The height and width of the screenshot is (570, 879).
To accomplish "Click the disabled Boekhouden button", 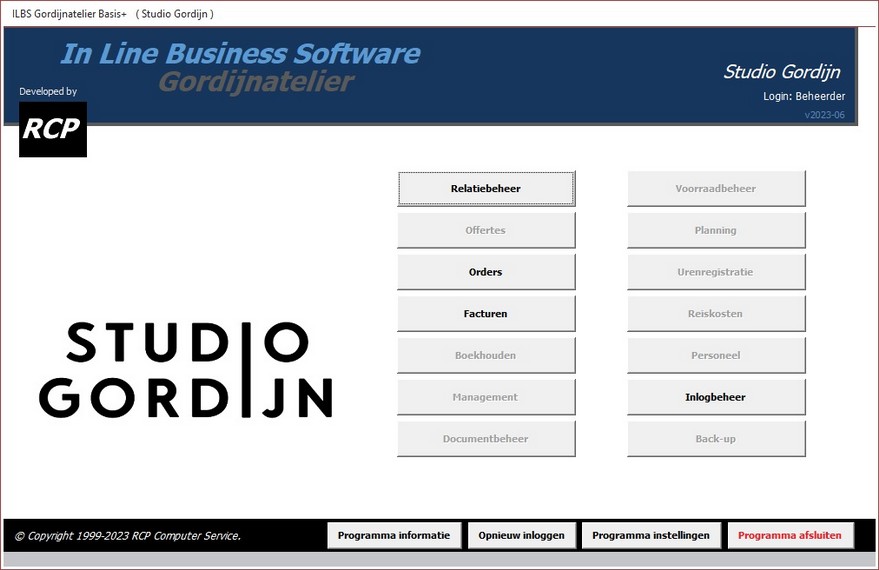I will pyautogui.click(x=486, y=355).
